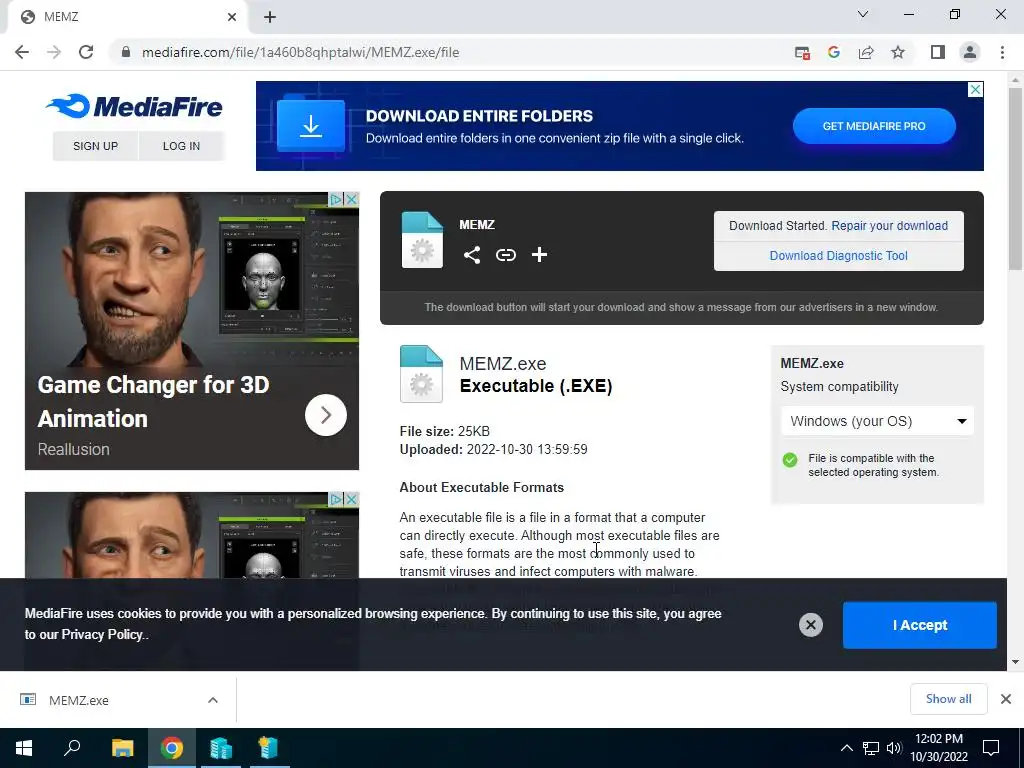
Task: Select the MEMZ browser tab
Action: [127, 17]
